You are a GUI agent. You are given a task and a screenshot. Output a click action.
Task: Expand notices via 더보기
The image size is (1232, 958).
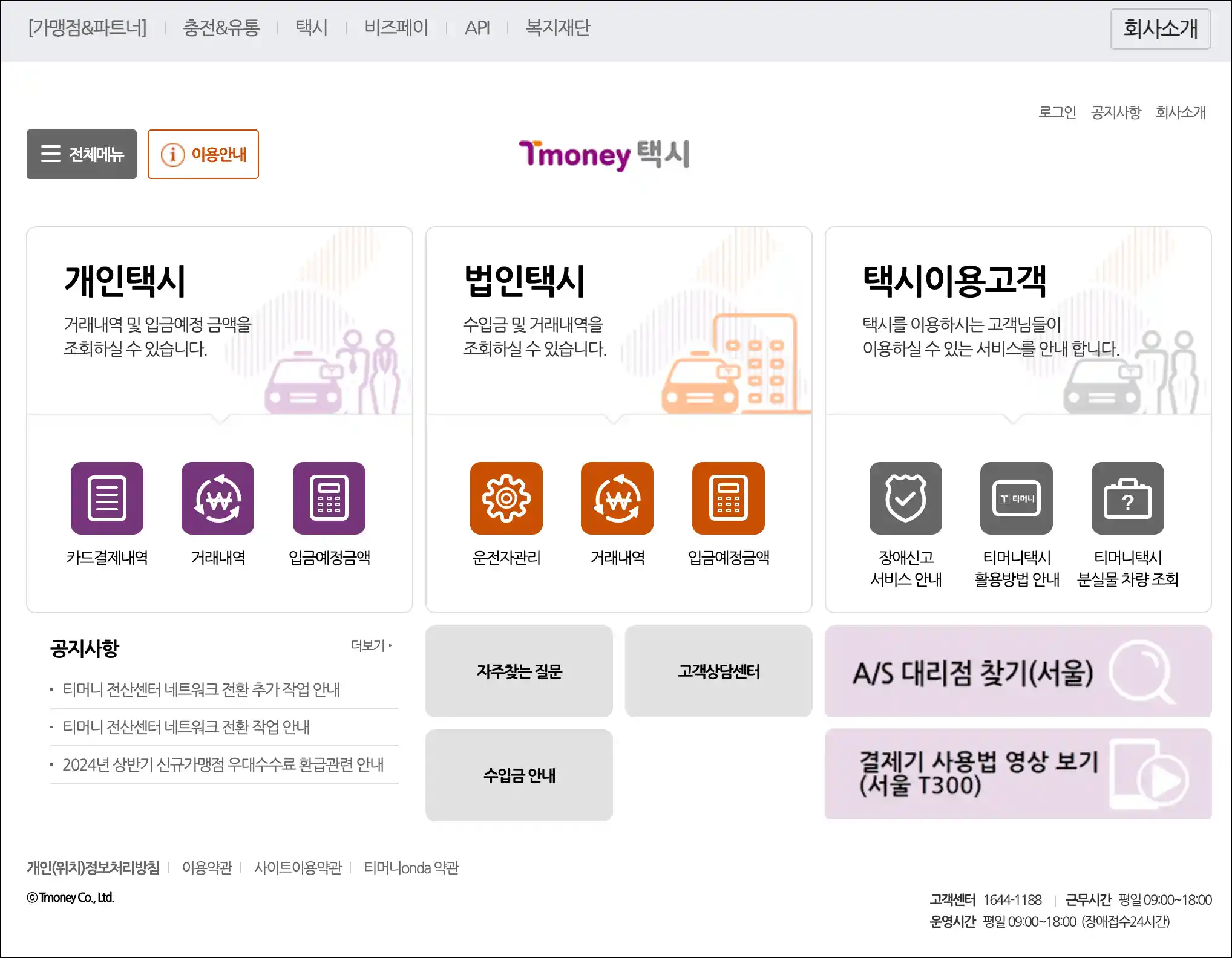(x=371, y=645)
